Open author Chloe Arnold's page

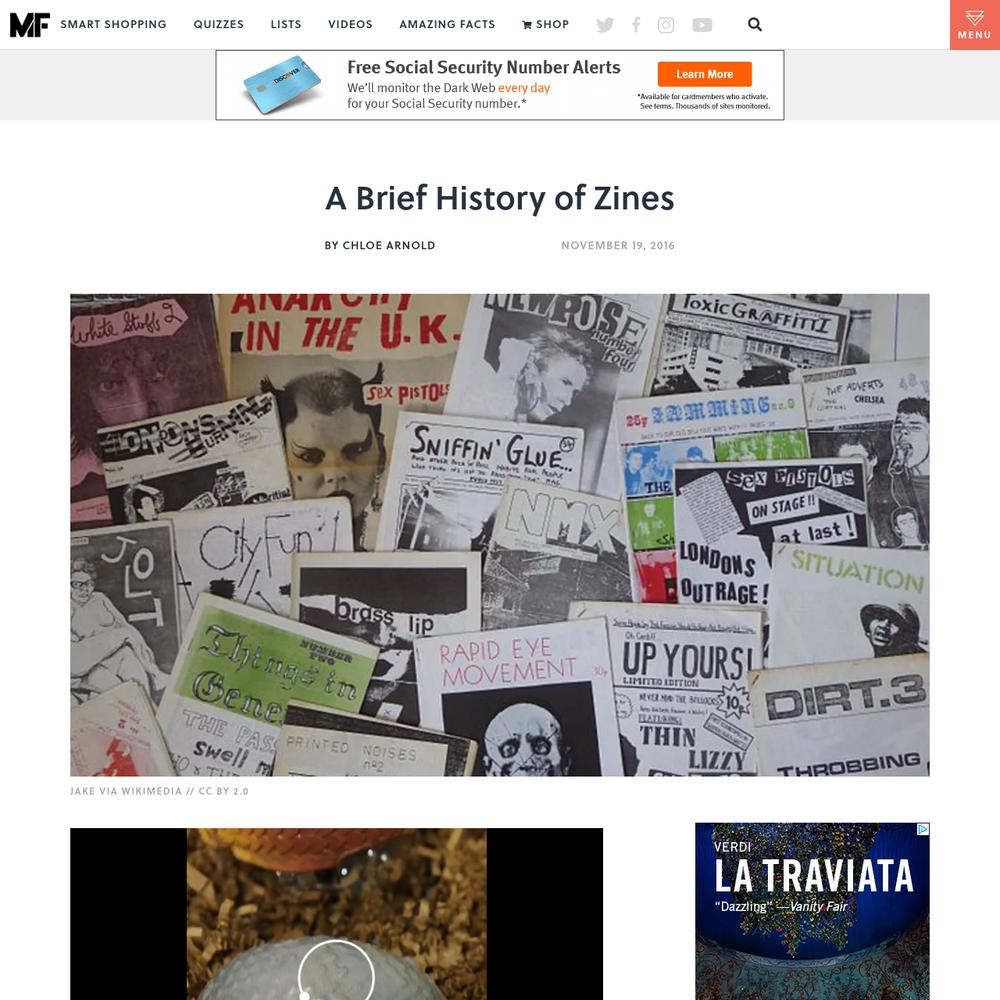pos(379,246)
